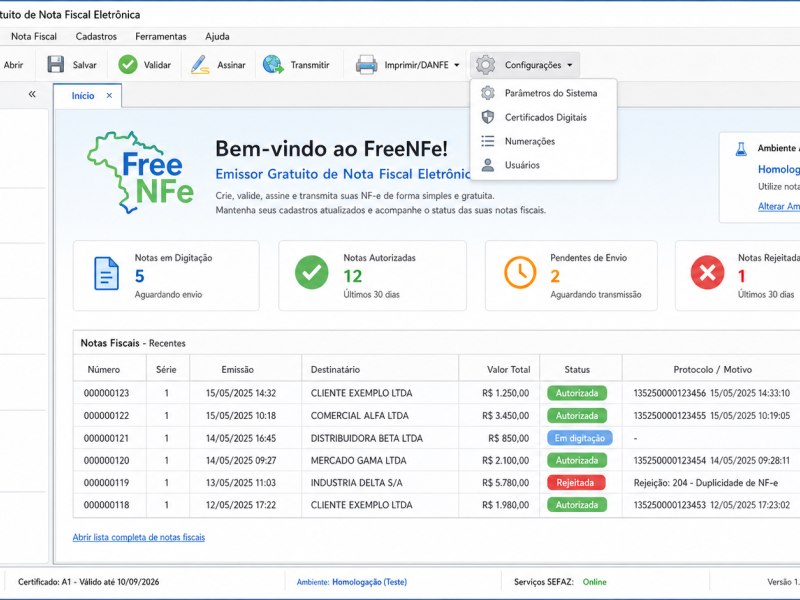Screen dimensions: 800x600
Task: Click the Alterar Ambiente link
Action: [779, 206]
